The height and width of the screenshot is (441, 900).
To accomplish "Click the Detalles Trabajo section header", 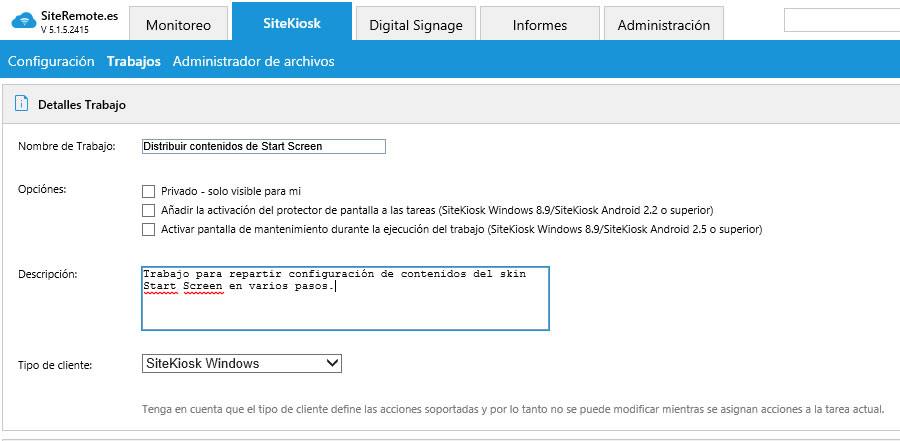I will [82, 104].
